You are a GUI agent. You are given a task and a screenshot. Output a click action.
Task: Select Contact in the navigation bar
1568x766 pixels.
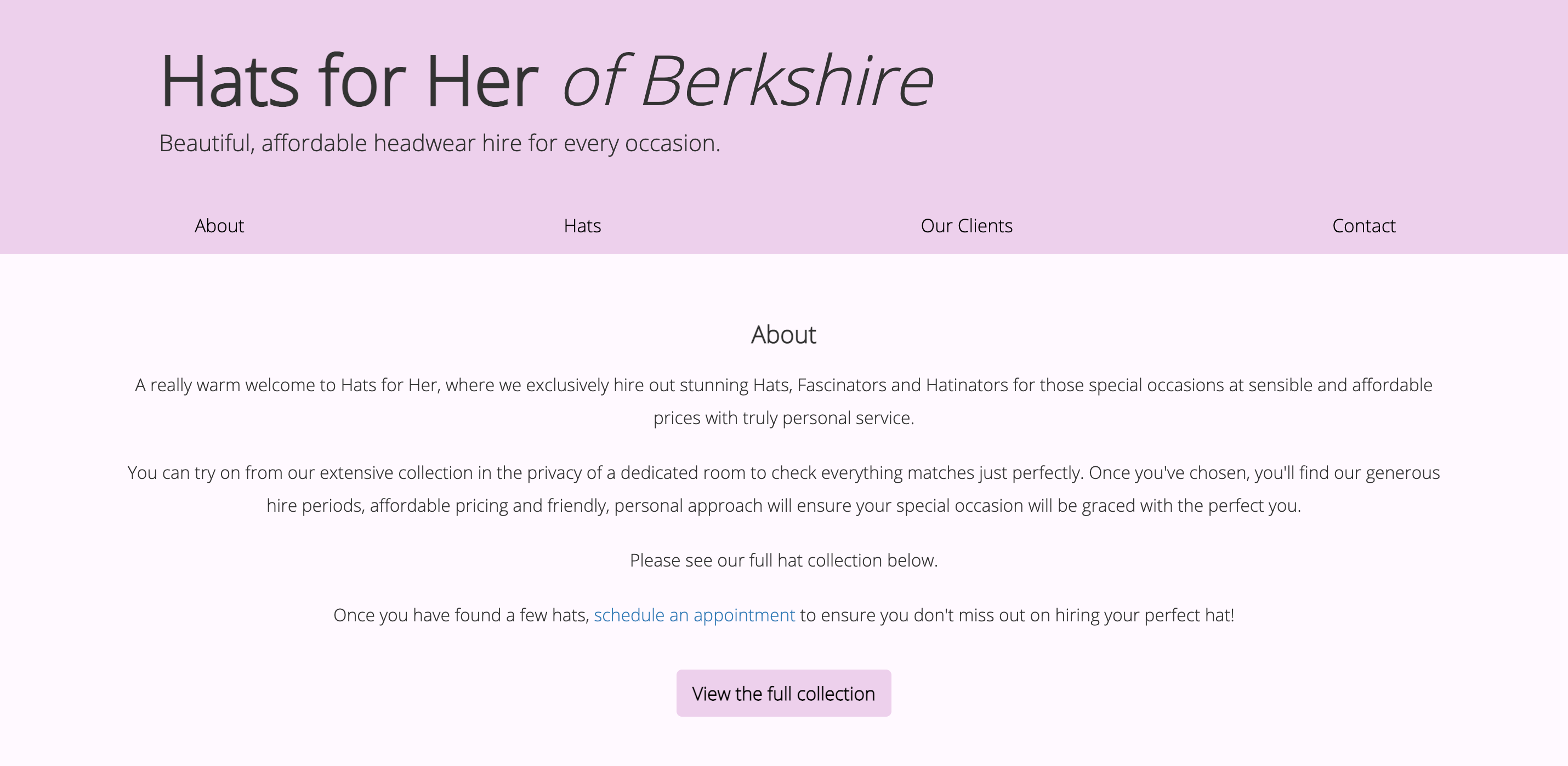[x=1364, y=226]
